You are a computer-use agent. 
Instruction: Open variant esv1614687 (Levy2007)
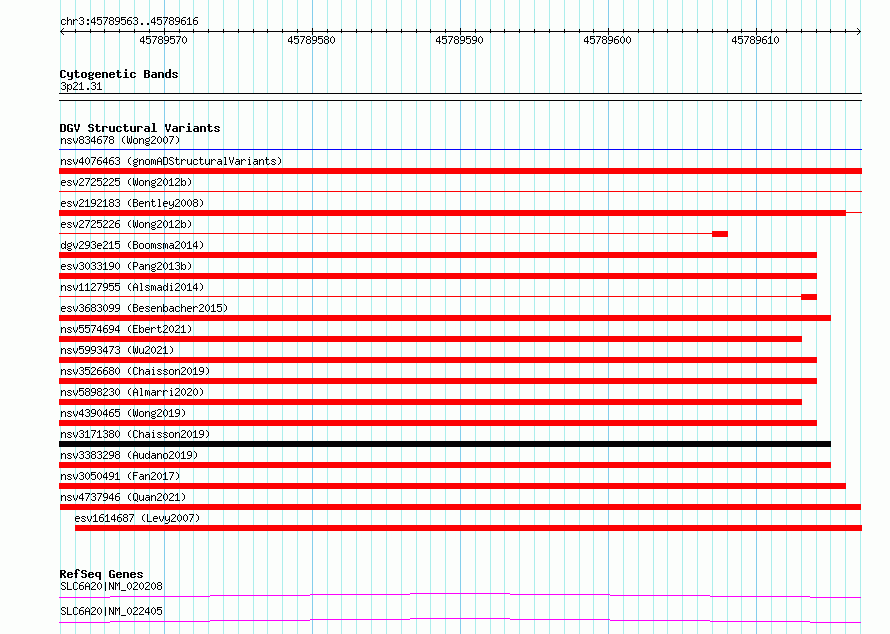click(x=137, y=518)
